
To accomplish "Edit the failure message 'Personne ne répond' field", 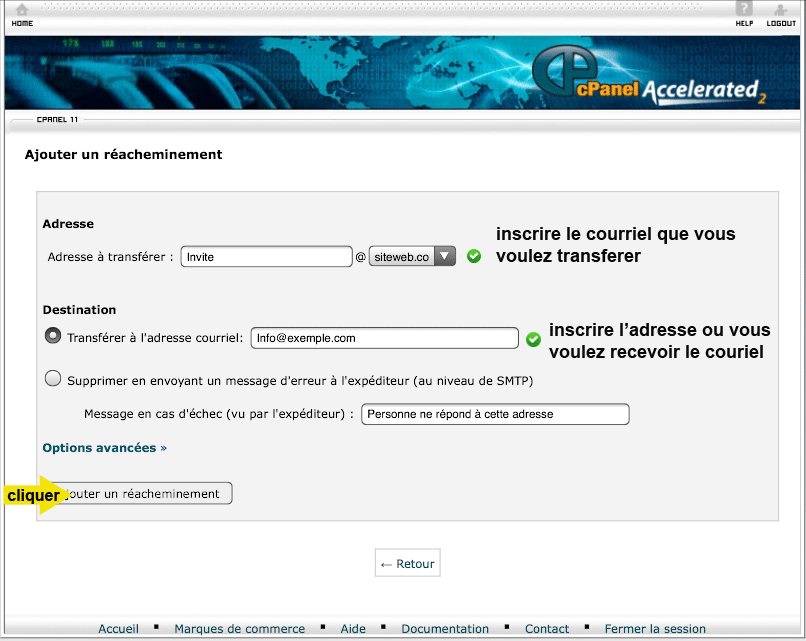I will tap(495, 414).
